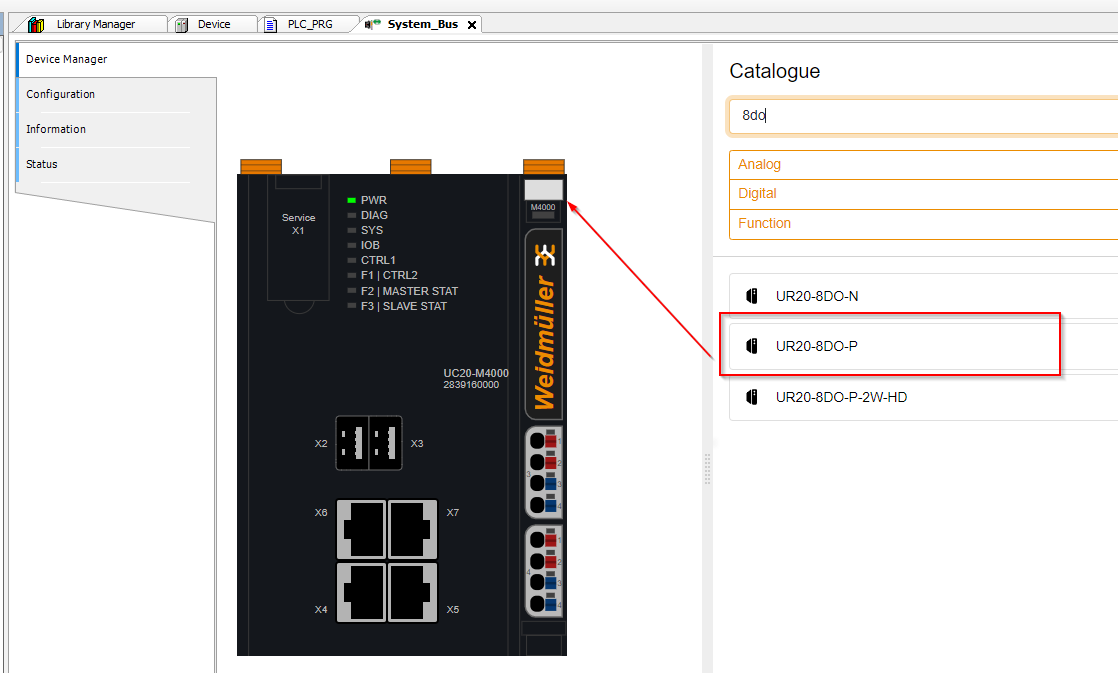Expand the Function catalogue category
This screenshot has height=673, width=1118.
[923, 224]
